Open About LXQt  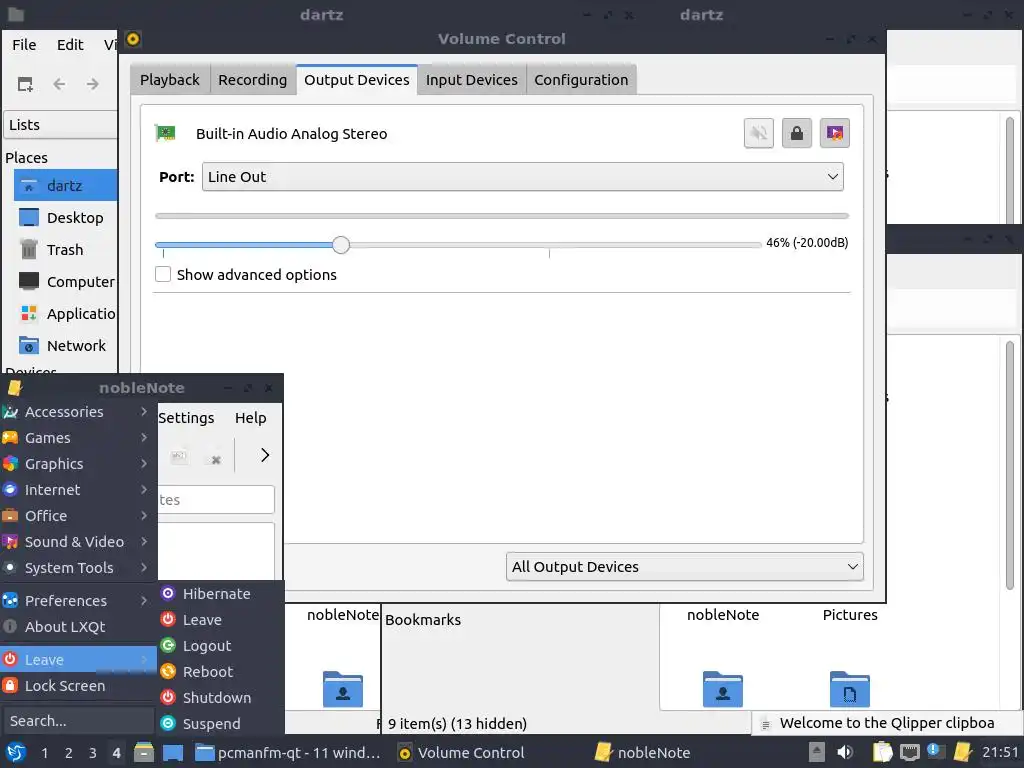(x=78, y=627)
